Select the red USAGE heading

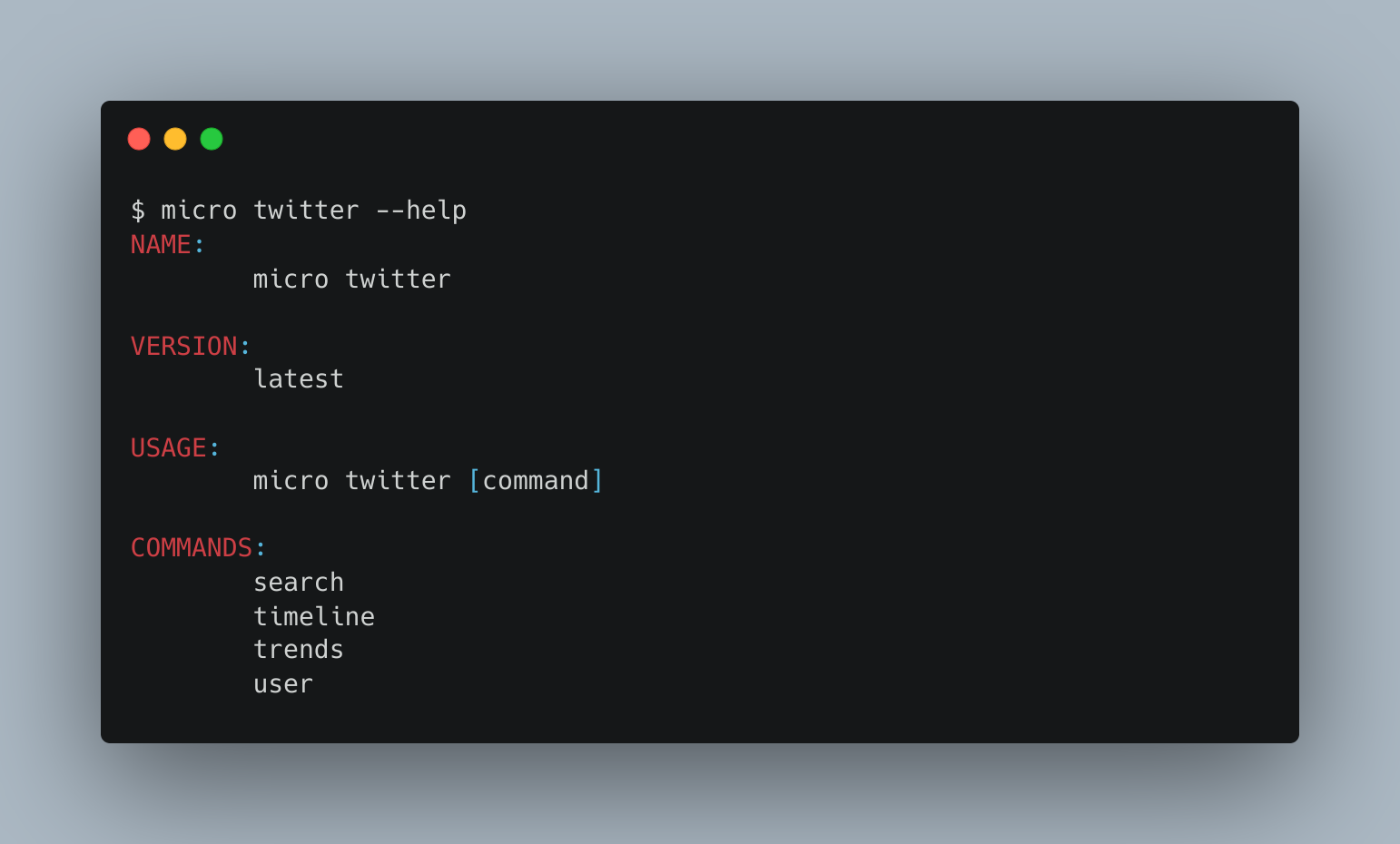point(169,448)
